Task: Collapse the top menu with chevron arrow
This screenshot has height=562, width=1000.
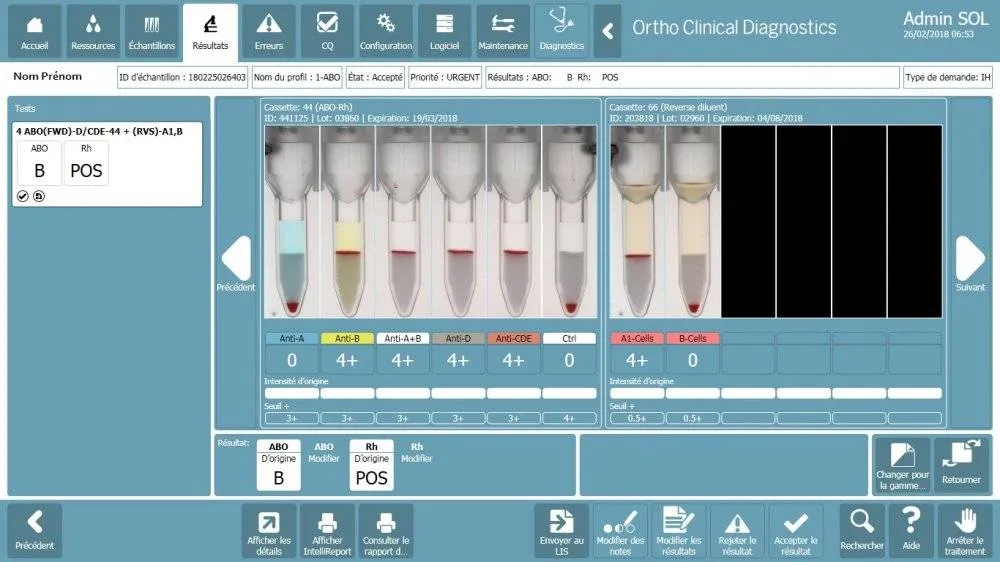Action: [607, 31]
